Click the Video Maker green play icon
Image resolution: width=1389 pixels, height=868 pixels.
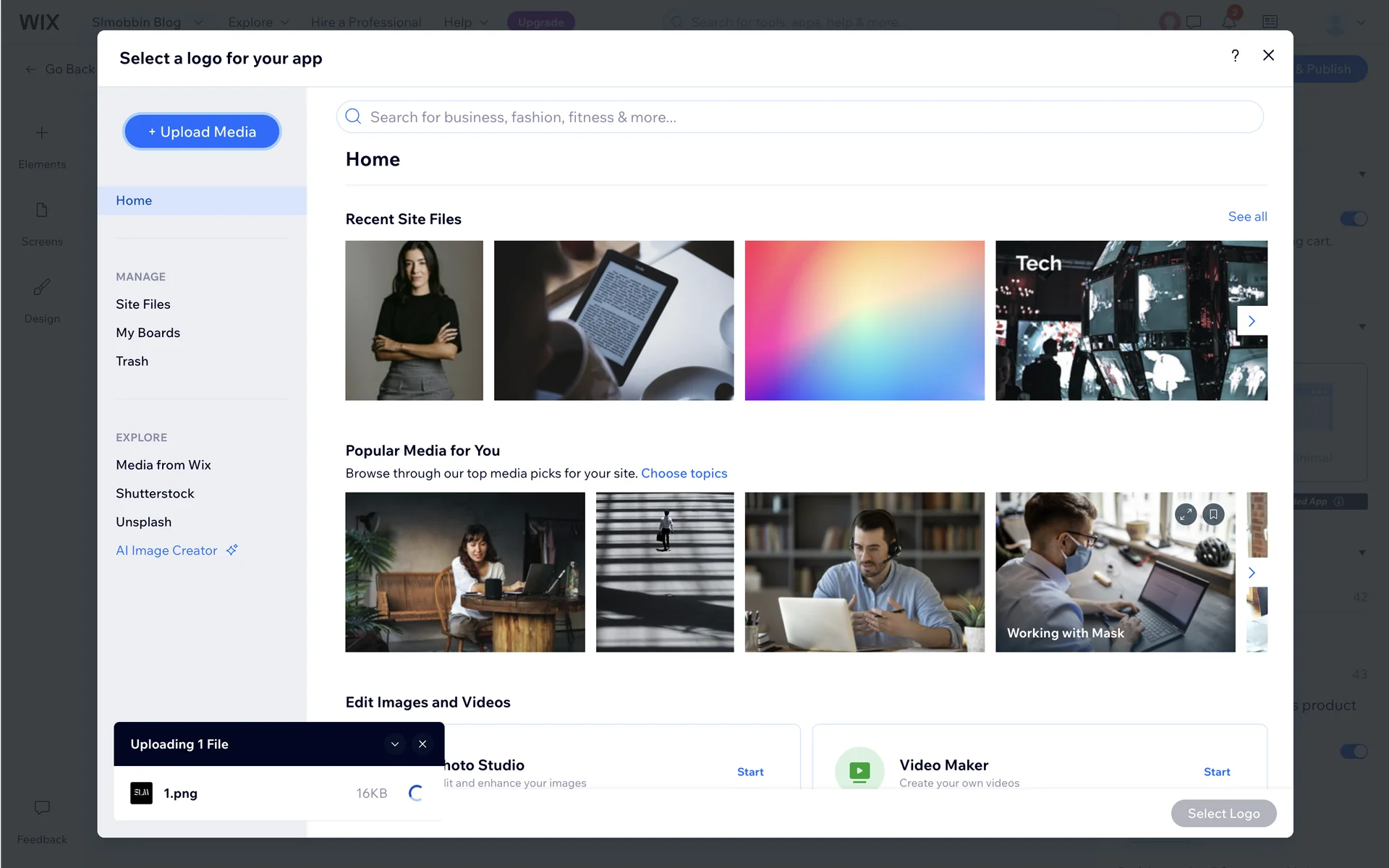click(x=859, y=771)
